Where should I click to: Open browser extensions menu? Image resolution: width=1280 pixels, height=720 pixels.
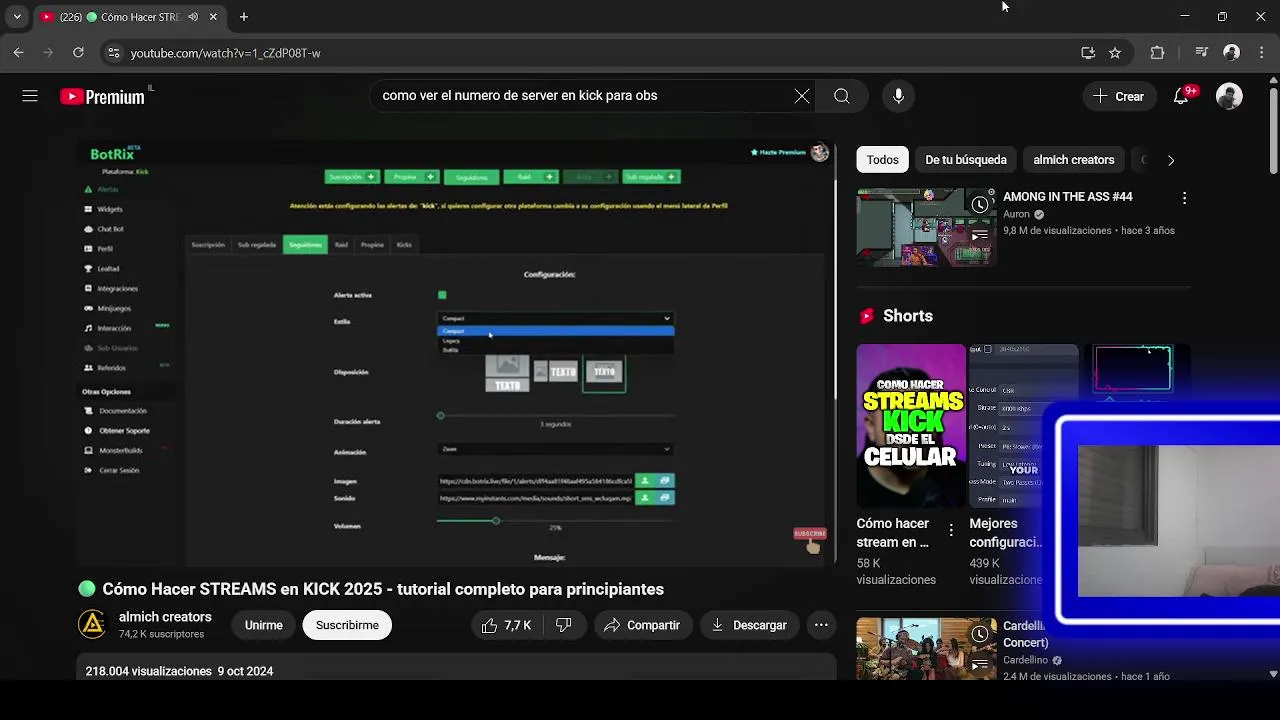(1157, 53)
